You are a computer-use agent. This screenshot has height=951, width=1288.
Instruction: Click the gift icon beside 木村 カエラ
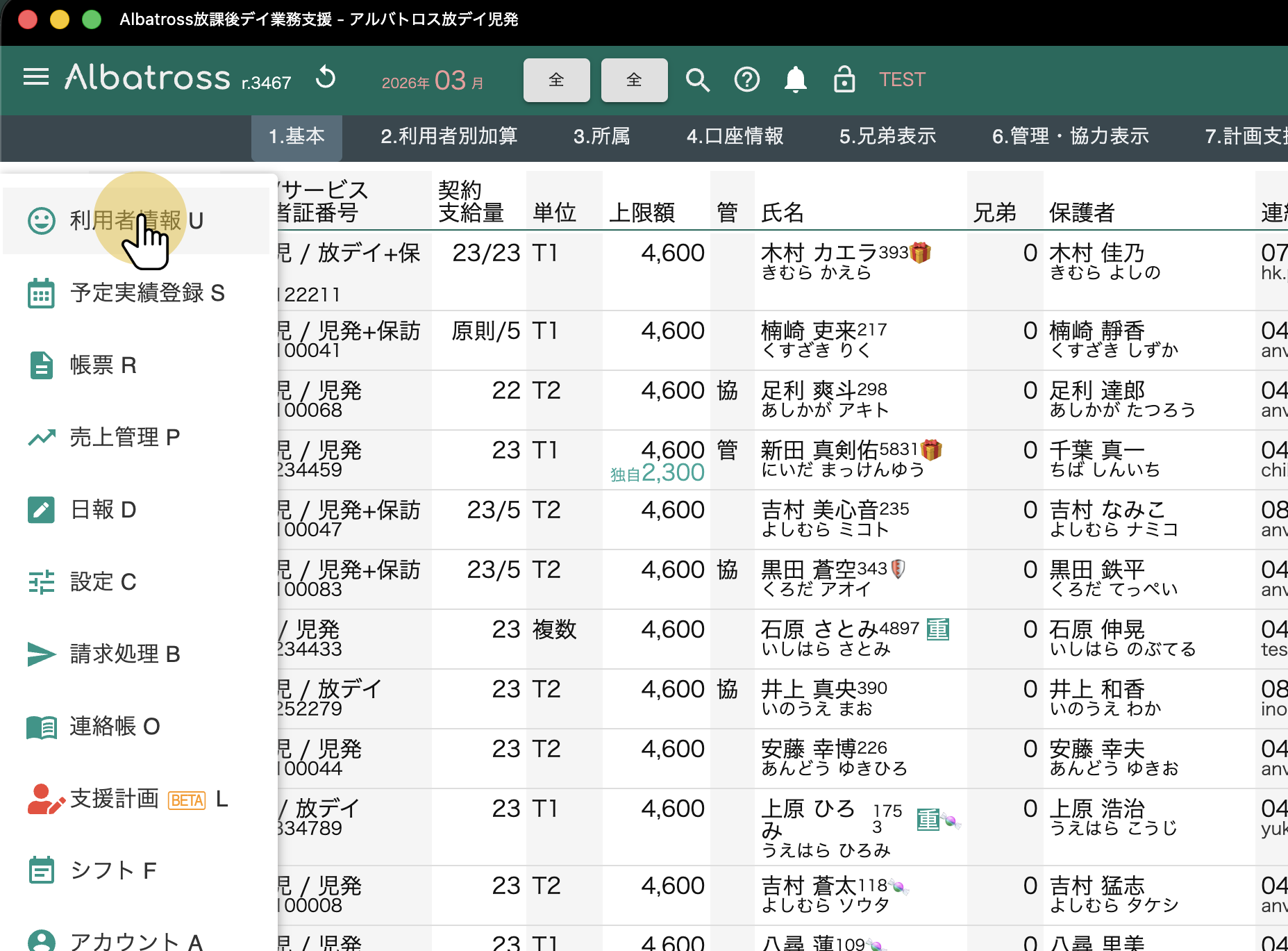pyautogui.click(x=921, y=253)
